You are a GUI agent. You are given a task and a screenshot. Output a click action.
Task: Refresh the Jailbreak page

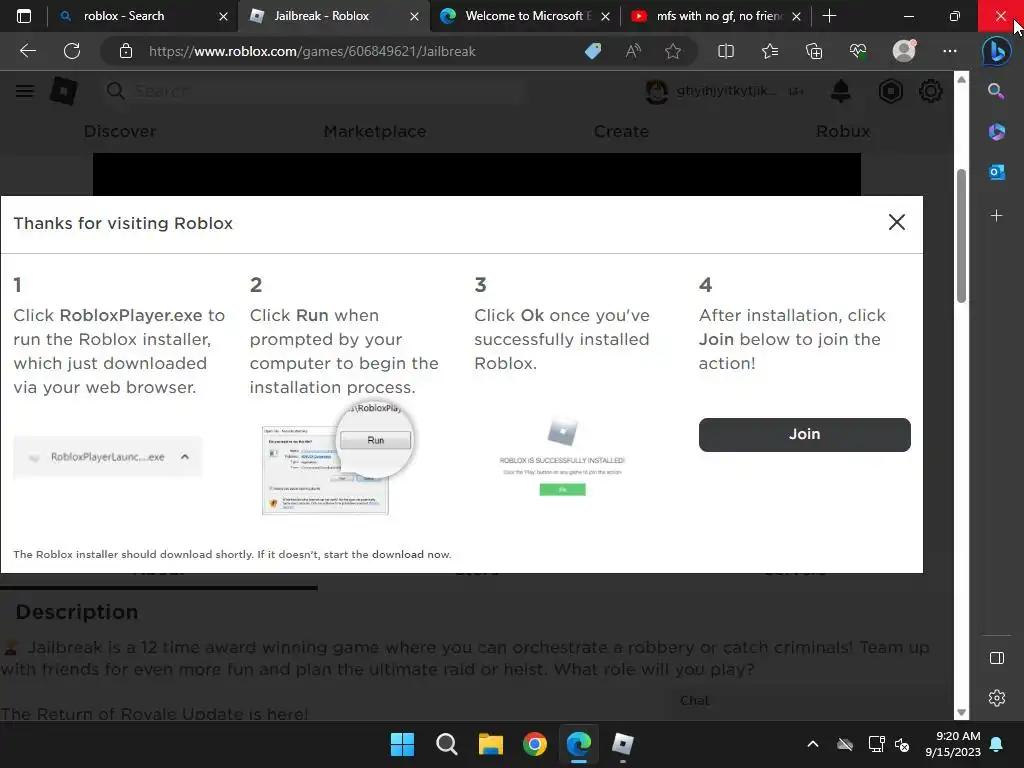tap(72, 51)
